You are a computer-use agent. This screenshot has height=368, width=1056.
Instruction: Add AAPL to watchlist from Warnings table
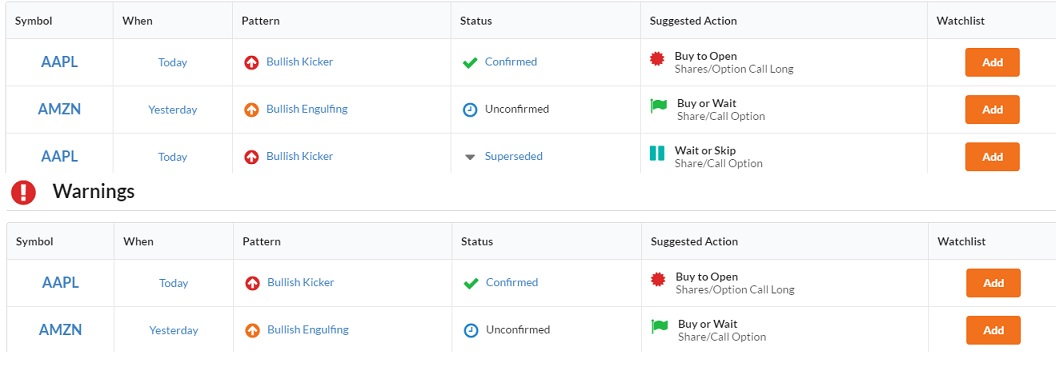pos(993,283)
